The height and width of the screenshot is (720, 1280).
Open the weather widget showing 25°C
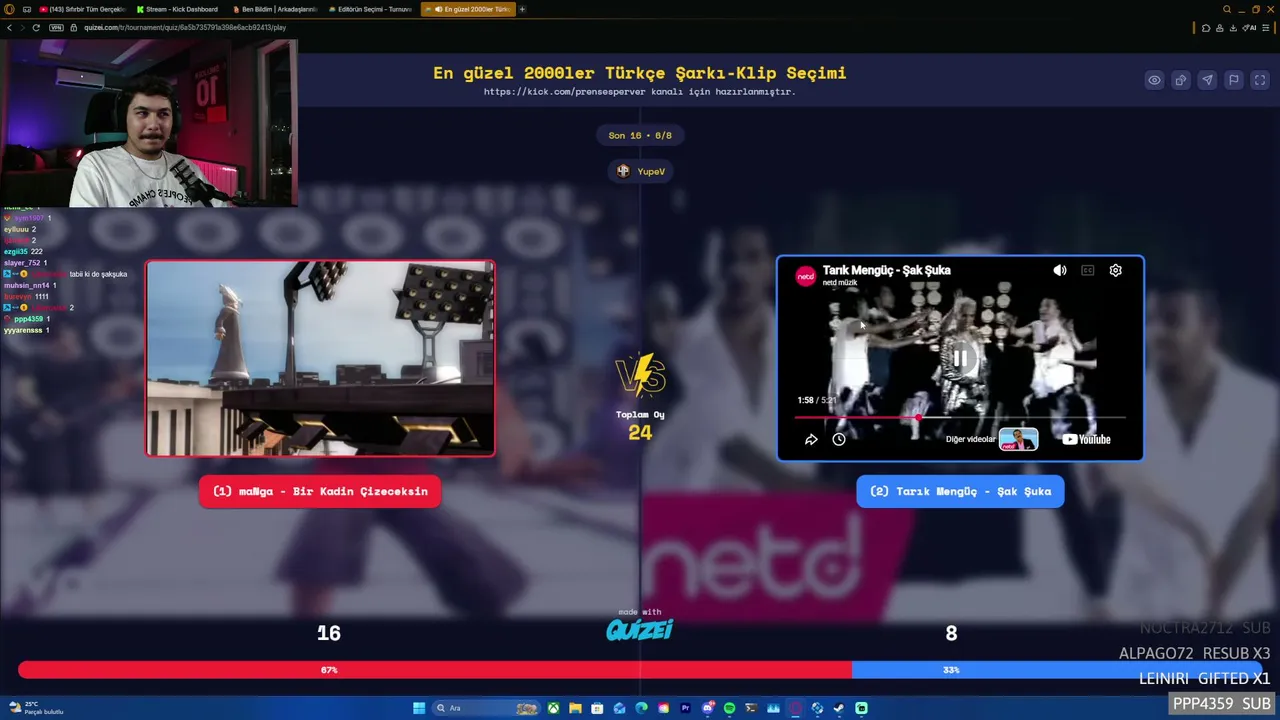(x=36, y=708)
